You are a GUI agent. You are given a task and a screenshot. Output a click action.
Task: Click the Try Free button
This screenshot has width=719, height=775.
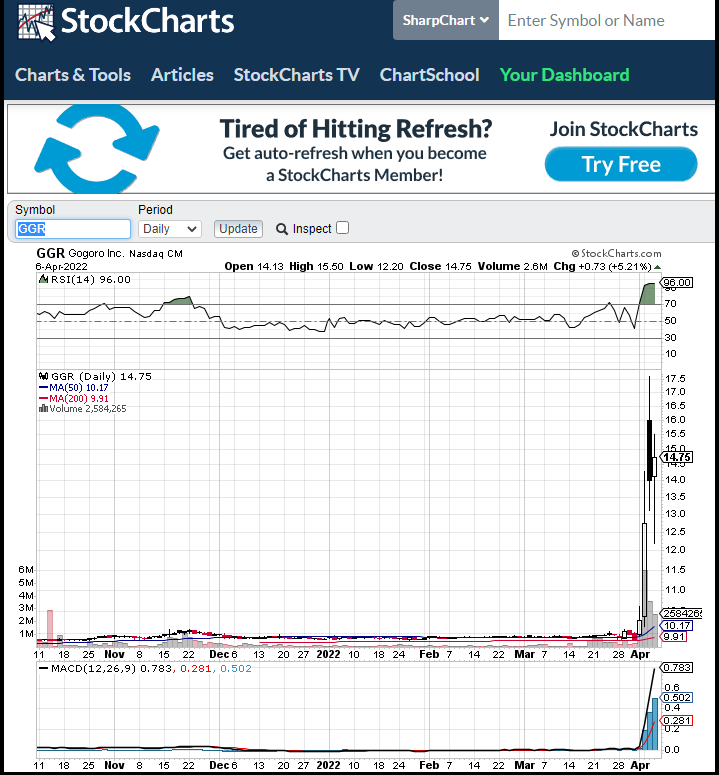click(x=621, y=164)
